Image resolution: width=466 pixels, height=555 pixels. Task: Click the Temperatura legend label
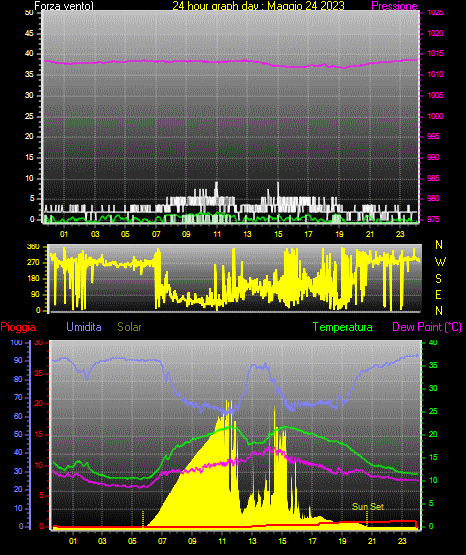[x=343, y=327]
